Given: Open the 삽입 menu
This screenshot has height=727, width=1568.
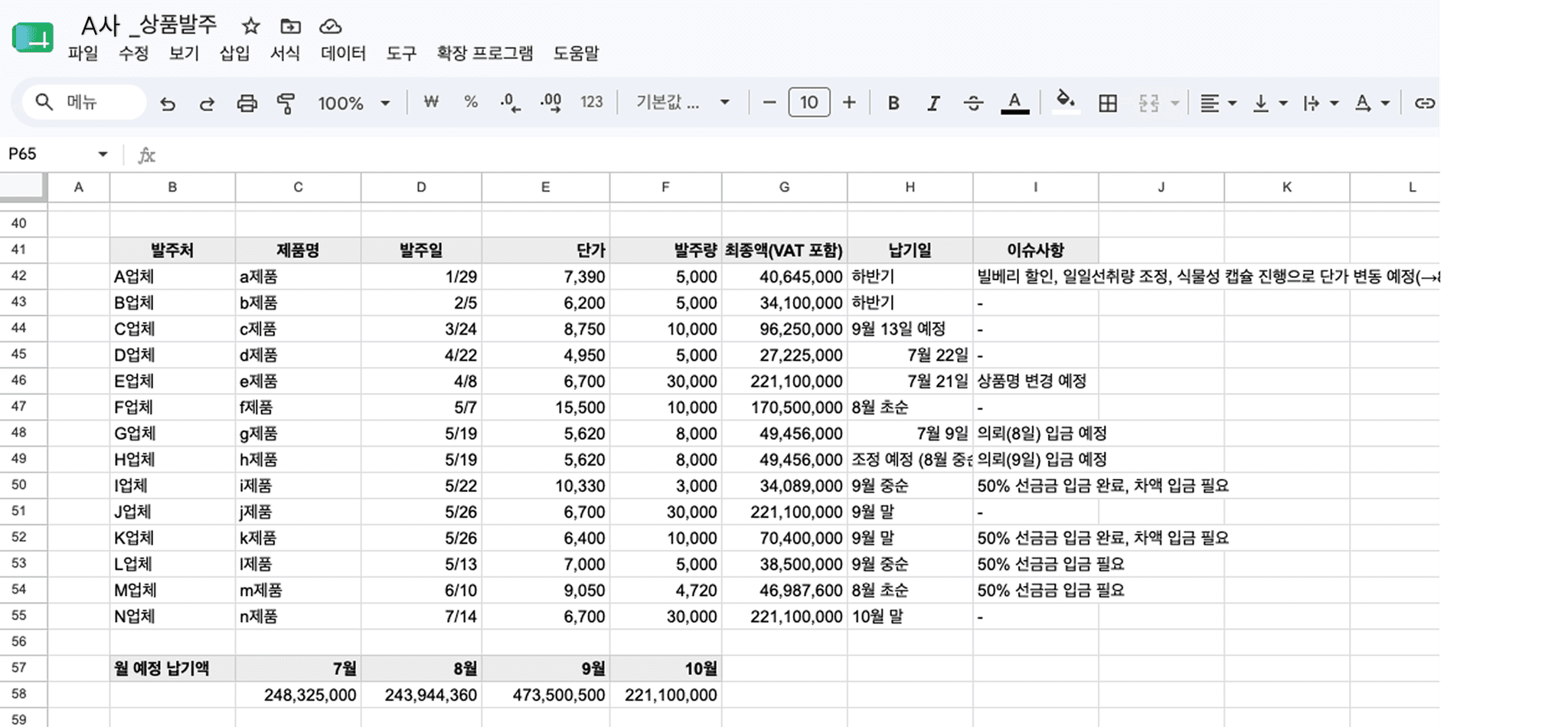Looking at the screenshot, I should (234, 54).
